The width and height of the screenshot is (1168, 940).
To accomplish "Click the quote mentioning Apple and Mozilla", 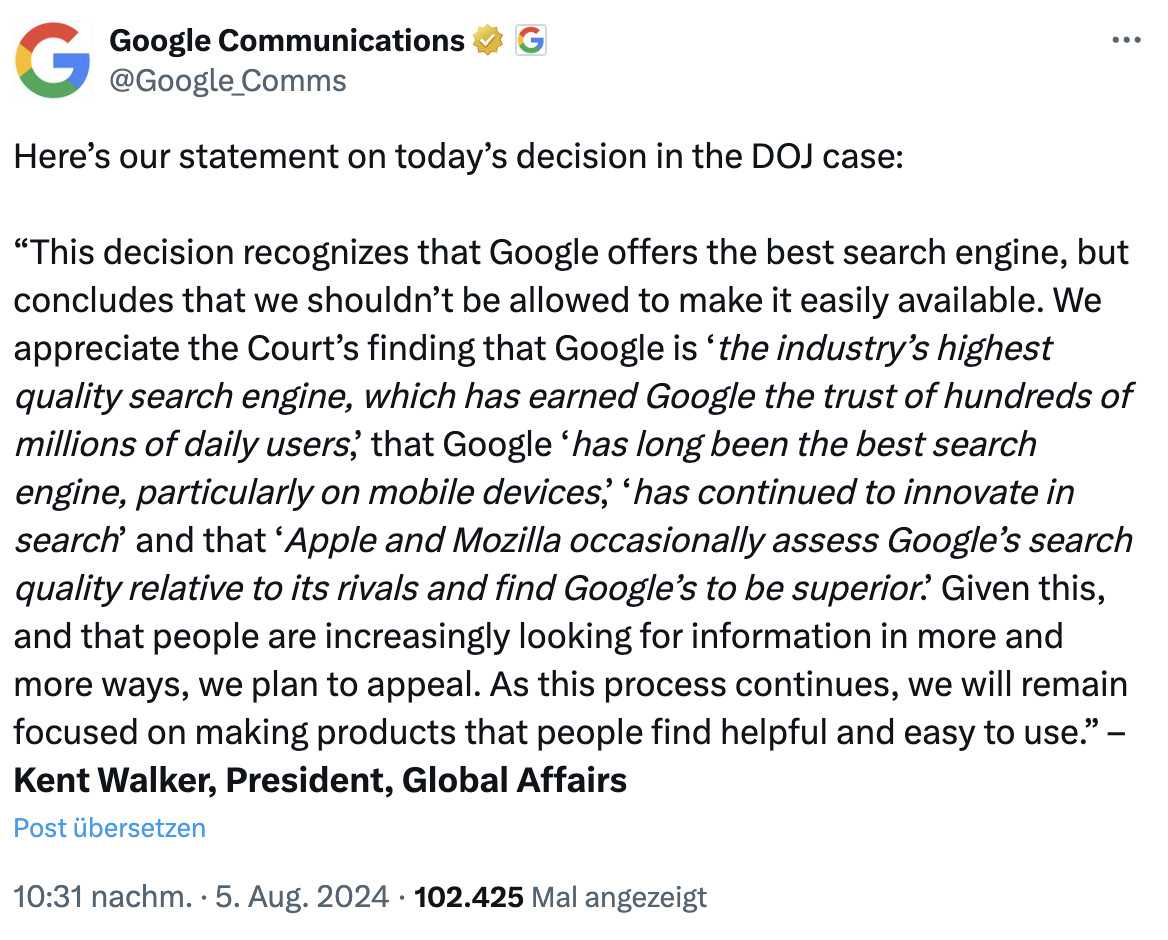I will point(700,540).
